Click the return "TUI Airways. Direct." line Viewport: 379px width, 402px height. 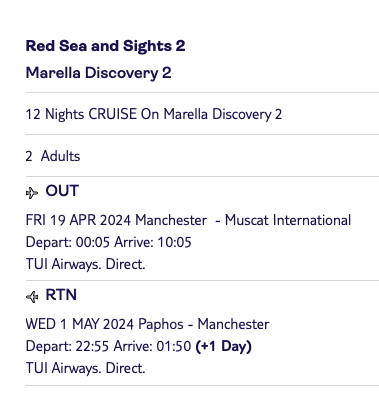pos(86,368)
